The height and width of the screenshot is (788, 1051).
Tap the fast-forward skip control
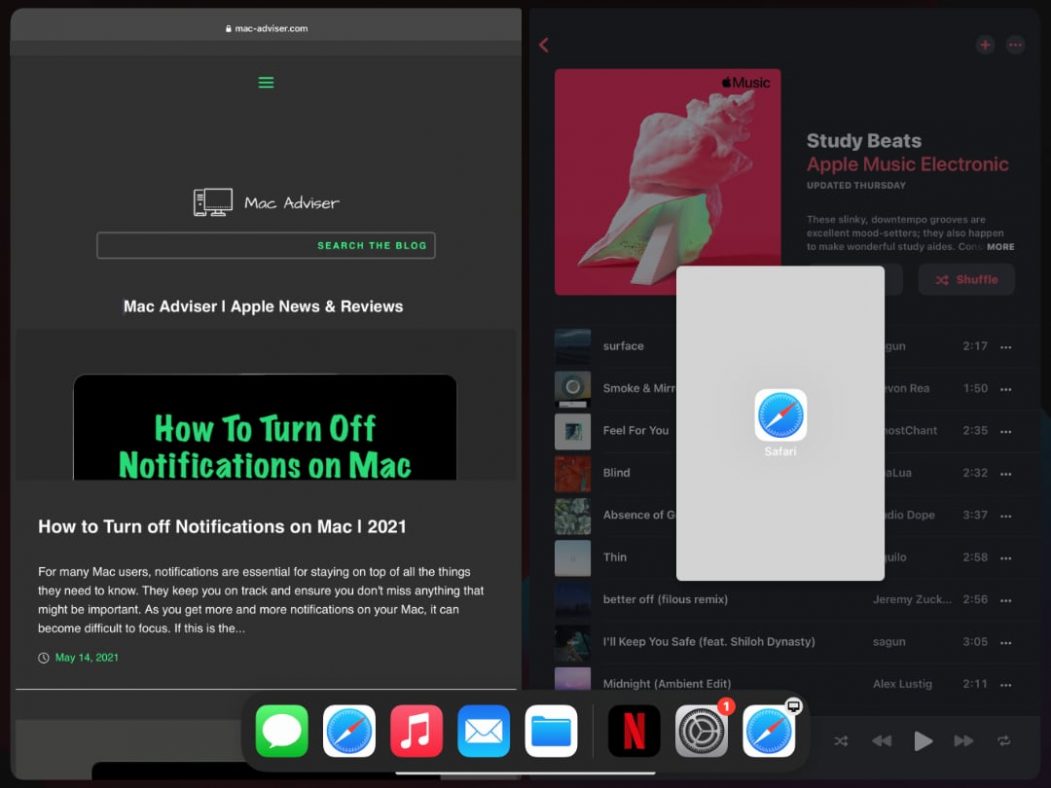964,741
